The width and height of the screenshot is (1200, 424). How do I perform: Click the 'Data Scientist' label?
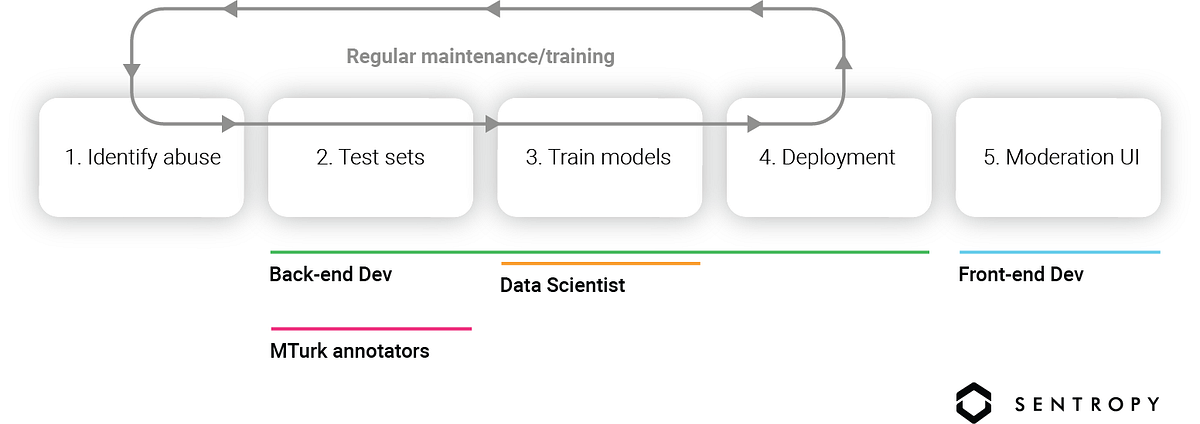tap(562, 285)
